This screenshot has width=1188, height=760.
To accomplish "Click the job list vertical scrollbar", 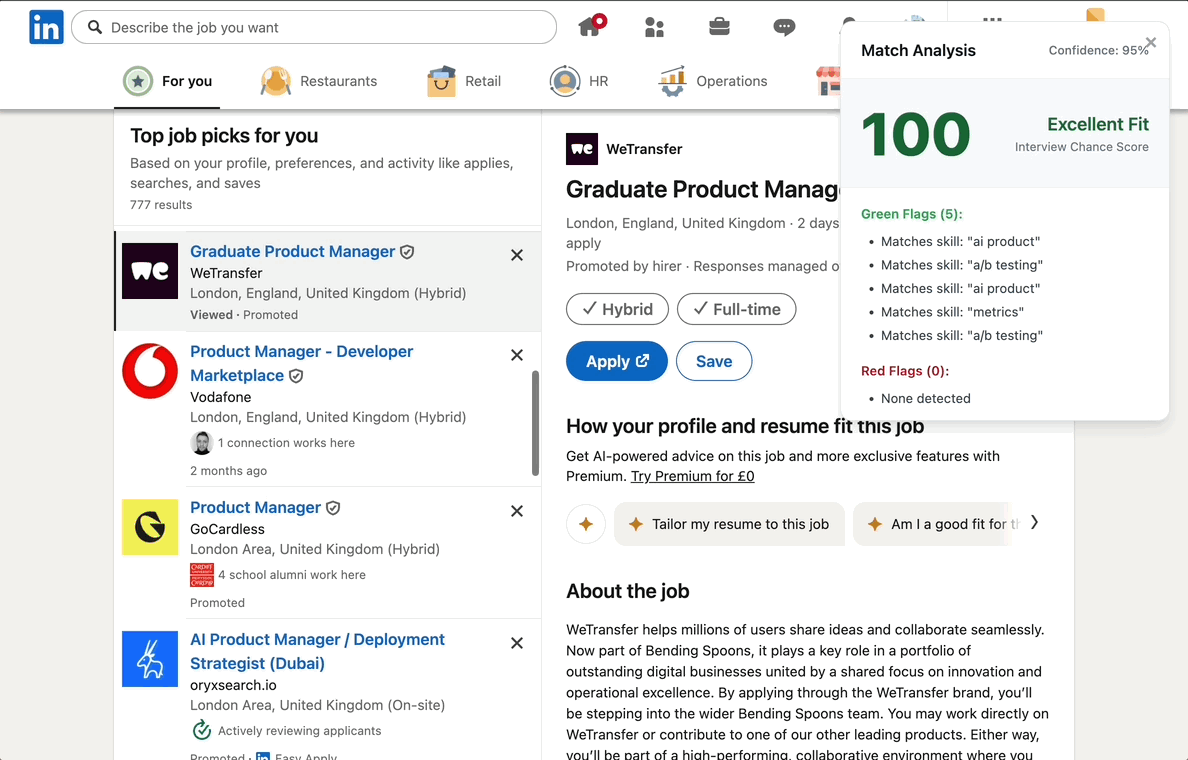I will (535, 423).
